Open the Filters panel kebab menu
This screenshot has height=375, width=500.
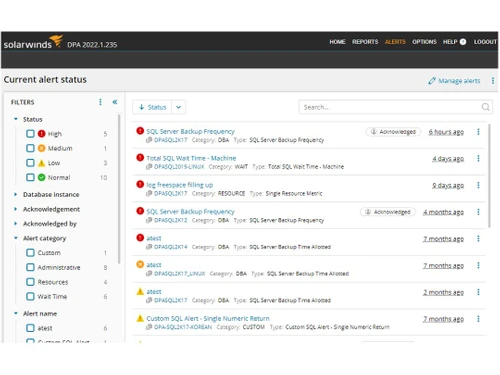coord(100,102)
